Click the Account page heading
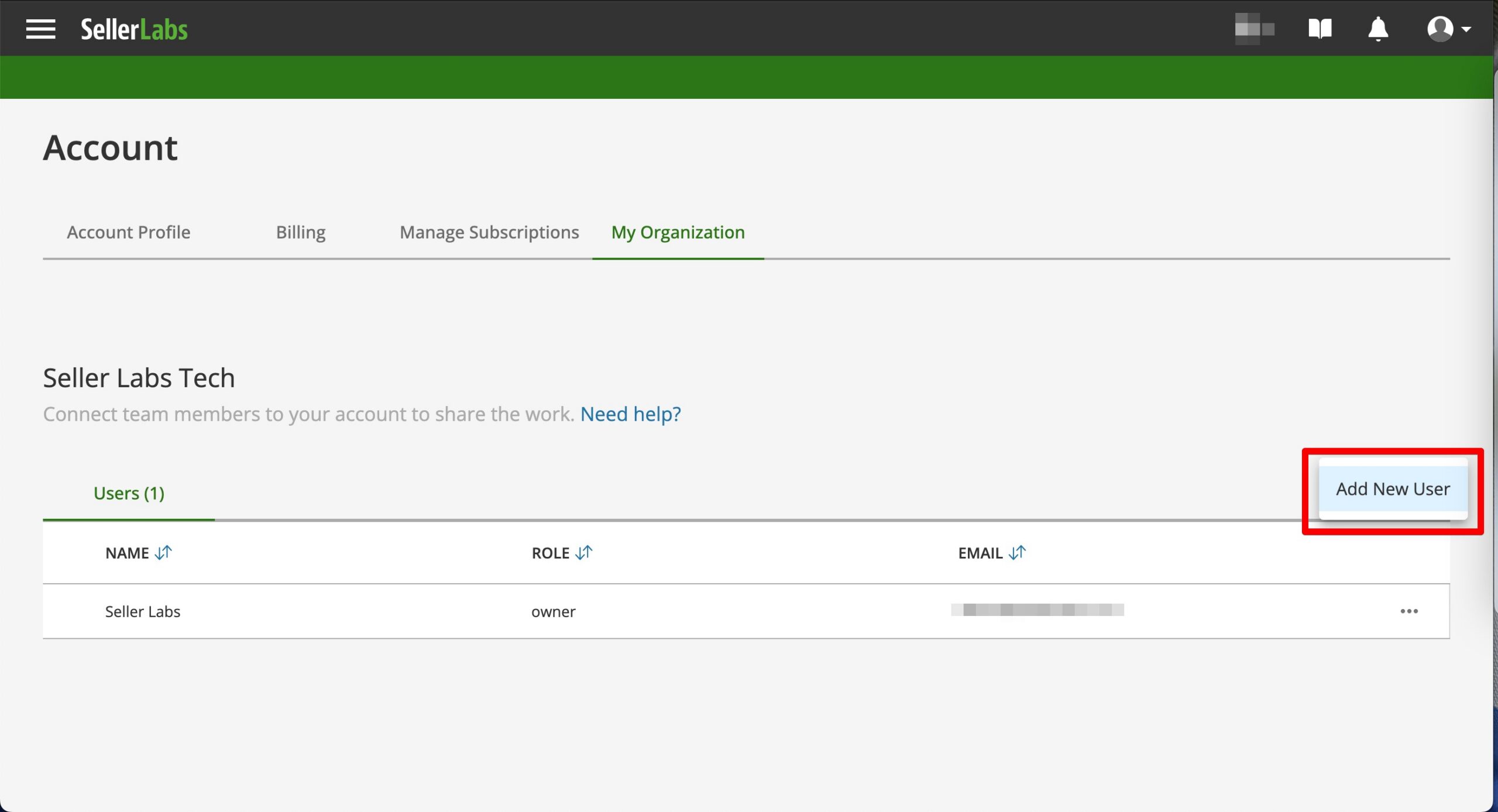The image size is (1498, 812). tap(110, 147)
